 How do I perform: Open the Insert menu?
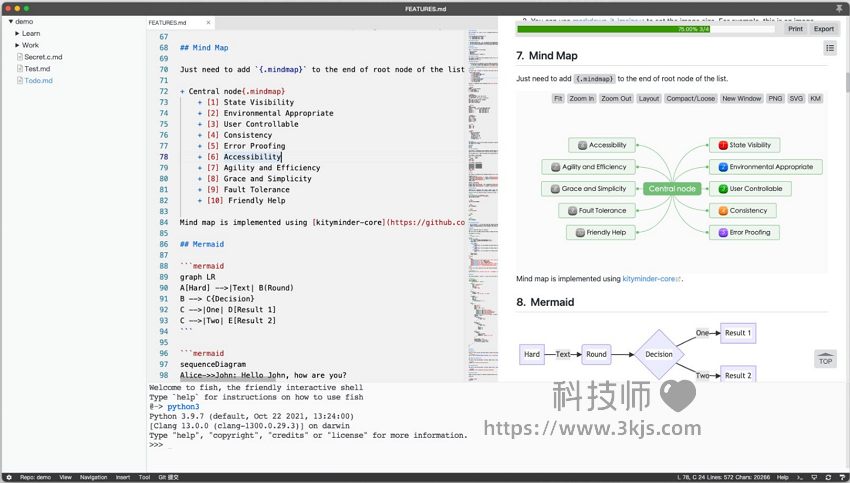point(123,478)
